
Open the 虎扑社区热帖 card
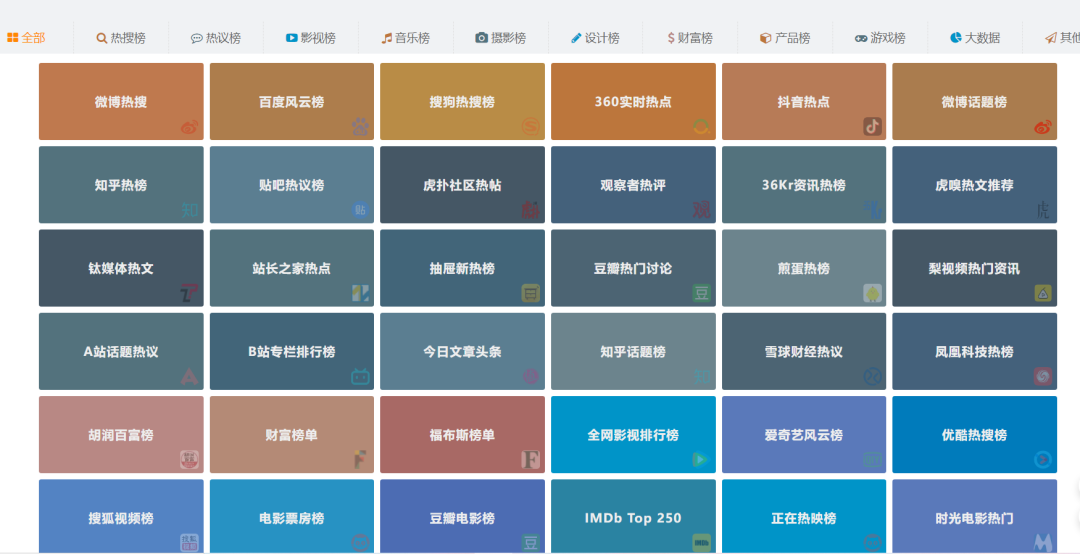tap(462, 185)
